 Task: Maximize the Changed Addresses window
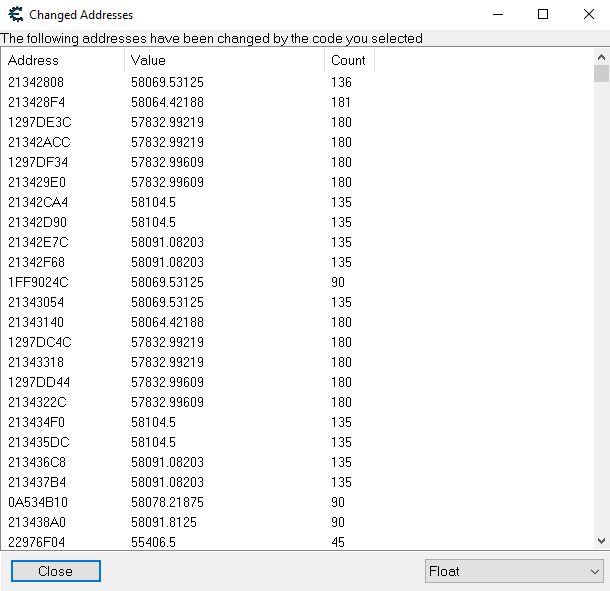[x=543, y=15]
